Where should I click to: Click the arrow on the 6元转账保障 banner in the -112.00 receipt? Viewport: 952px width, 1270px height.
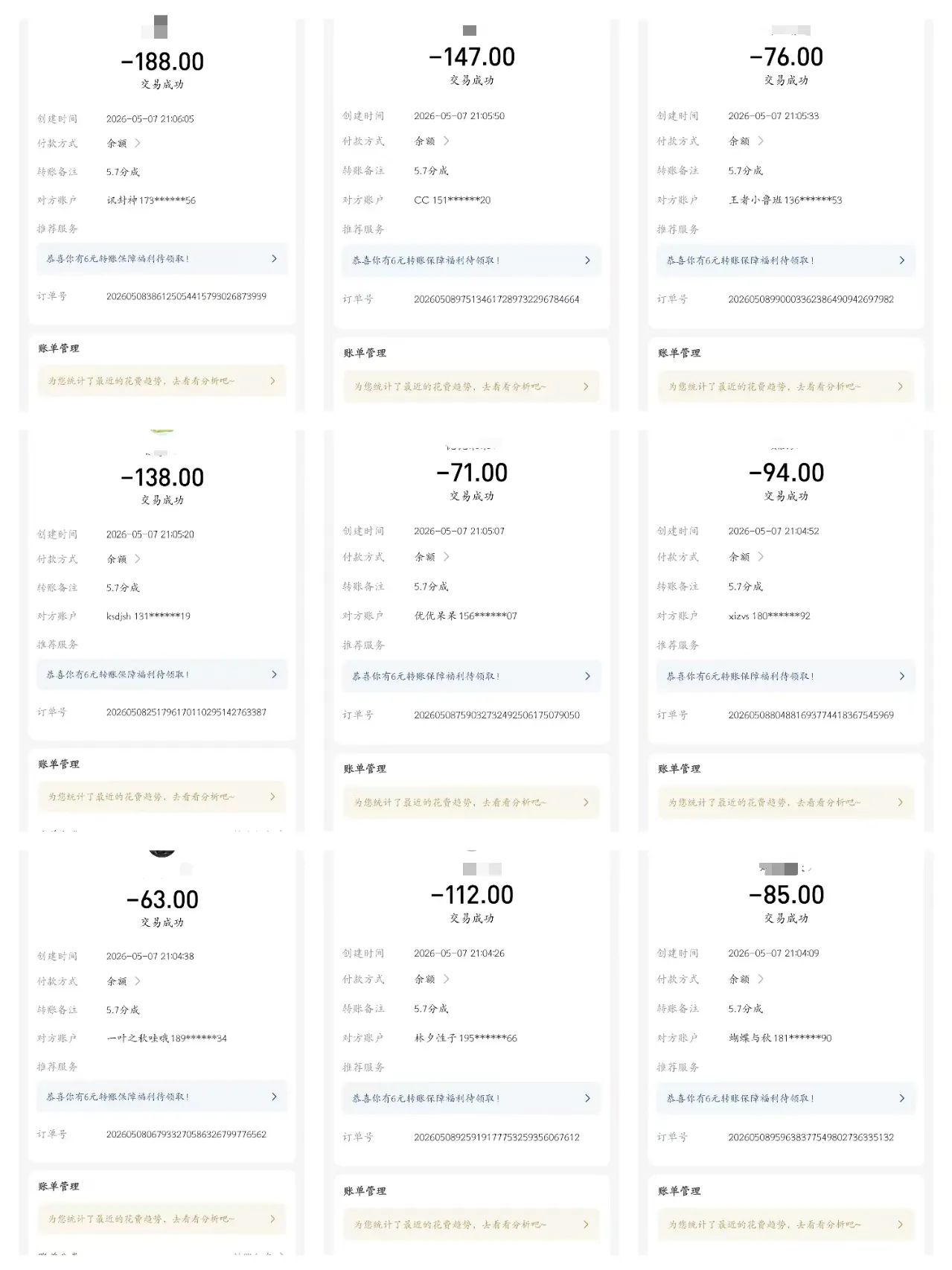point(587,1099)
